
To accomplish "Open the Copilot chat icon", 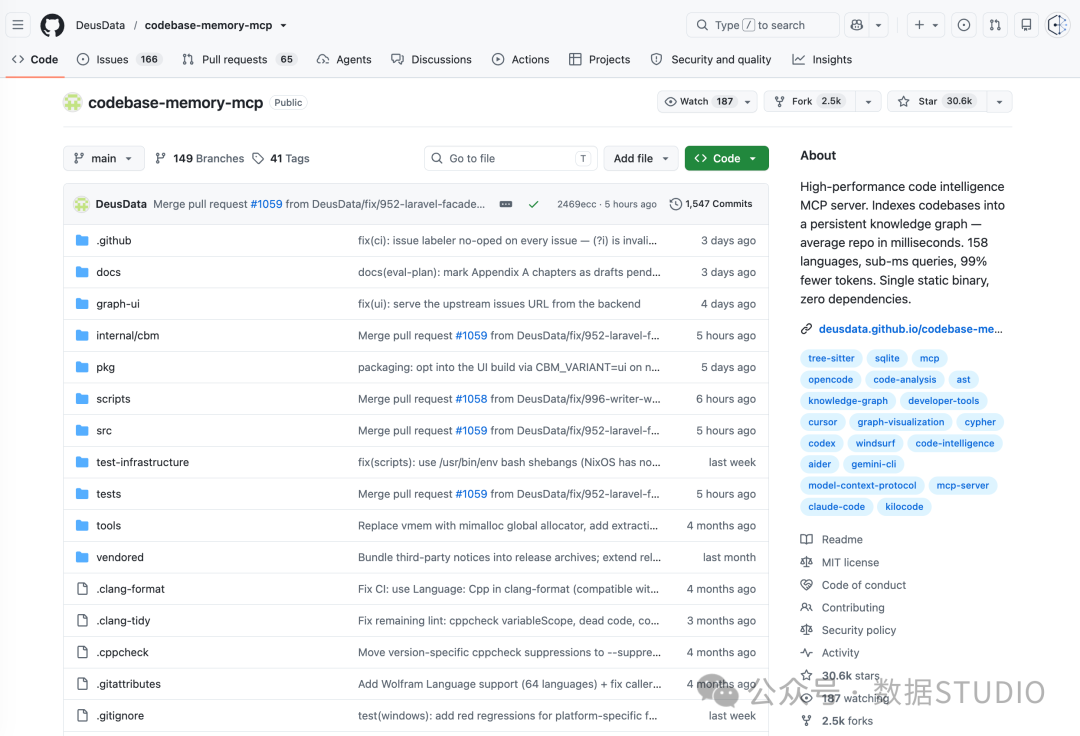I will coord(857,25).
